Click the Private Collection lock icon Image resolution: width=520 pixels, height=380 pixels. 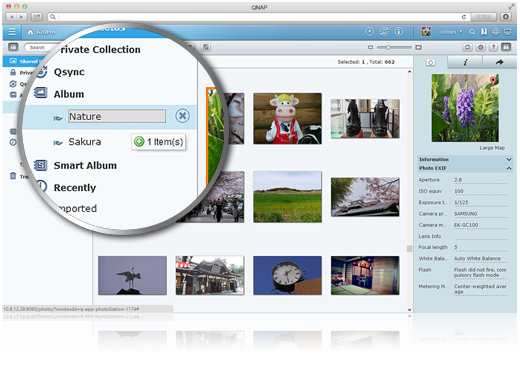tap(13, 72)
